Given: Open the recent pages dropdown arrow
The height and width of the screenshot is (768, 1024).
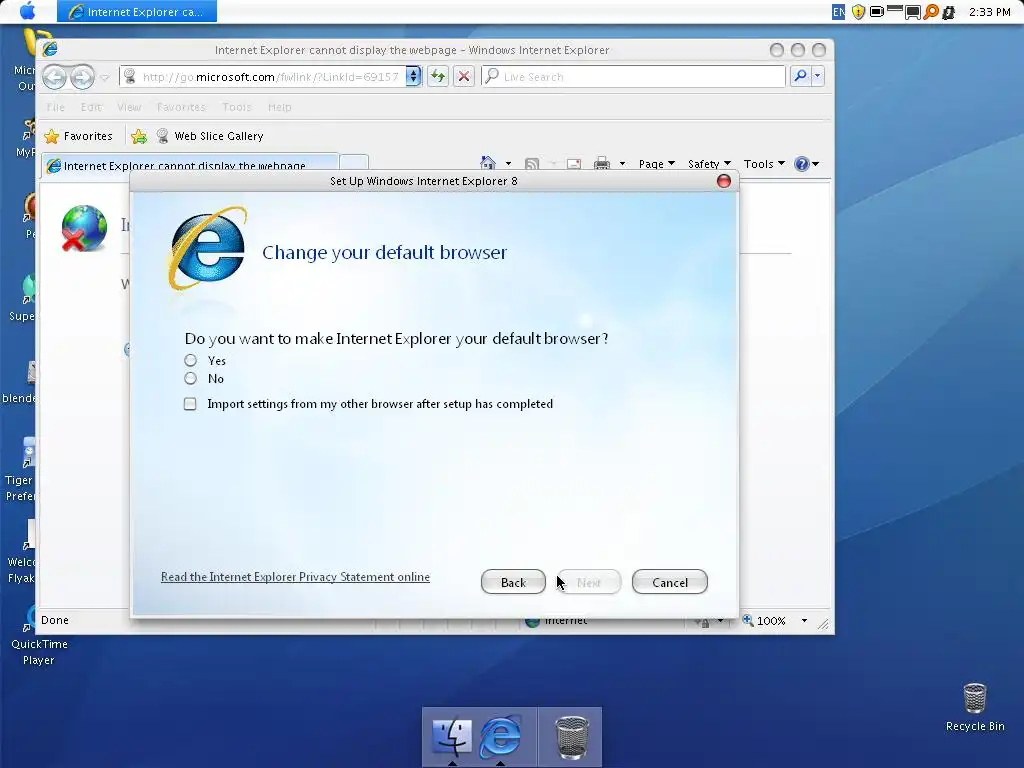Looking at the screenshot, I should pyautogui.click(x=104, y=78).
